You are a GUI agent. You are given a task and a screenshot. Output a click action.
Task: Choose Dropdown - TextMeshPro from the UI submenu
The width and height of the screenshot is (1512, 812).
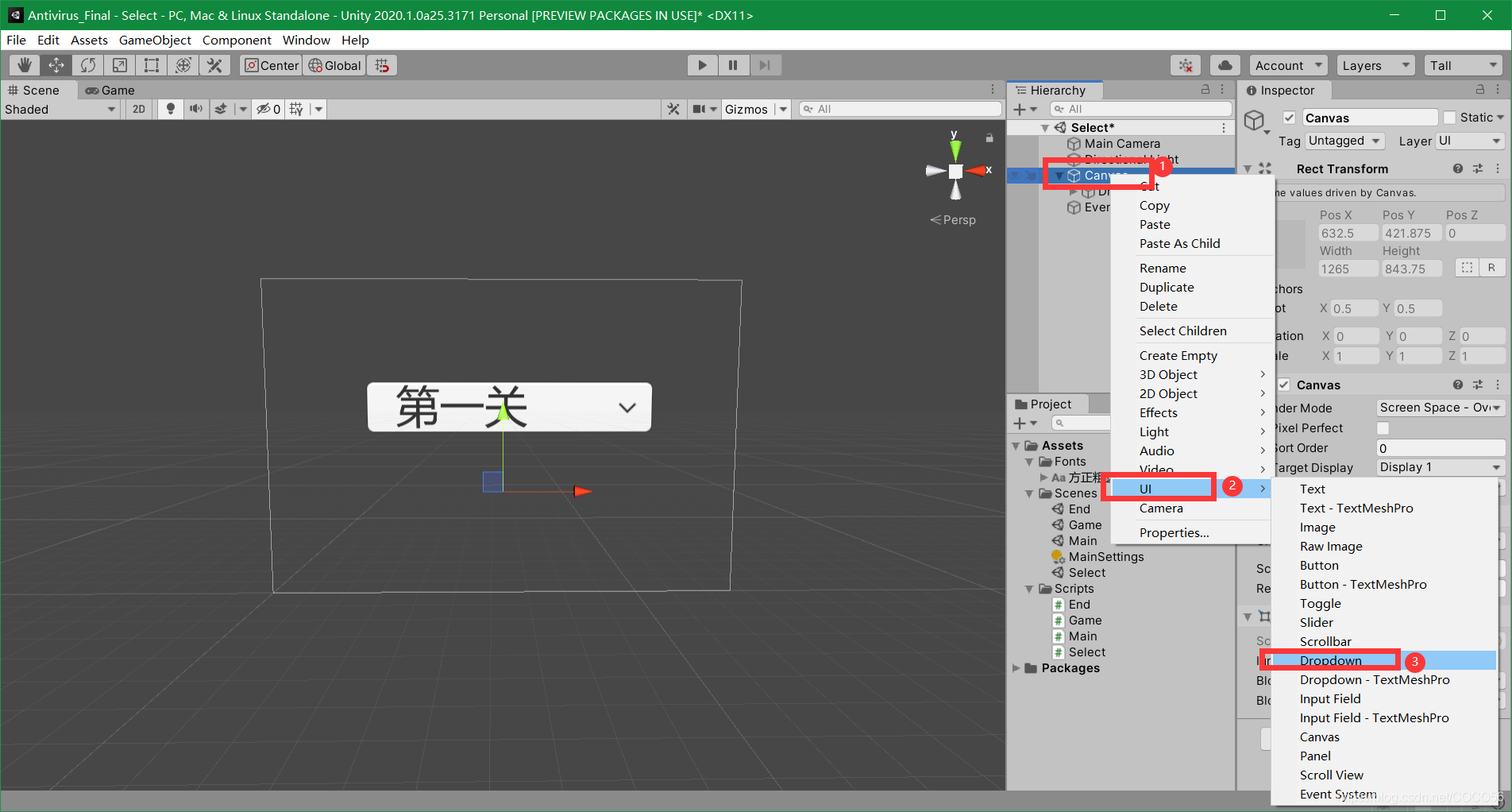(x=1375, y=679)
